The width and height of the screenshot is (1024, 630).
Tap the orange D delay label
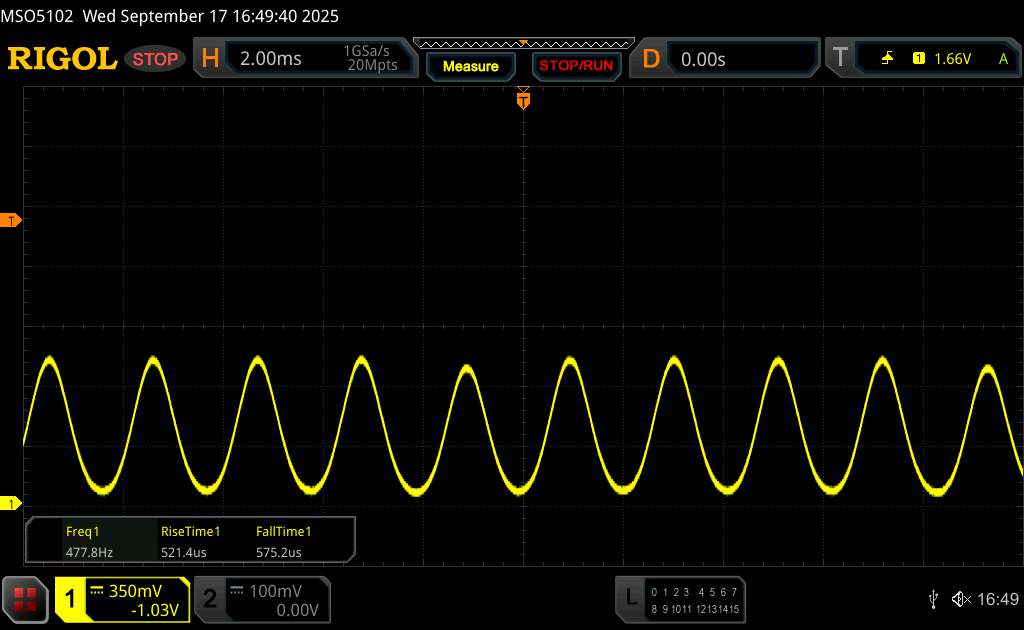[x=651, y=59]
